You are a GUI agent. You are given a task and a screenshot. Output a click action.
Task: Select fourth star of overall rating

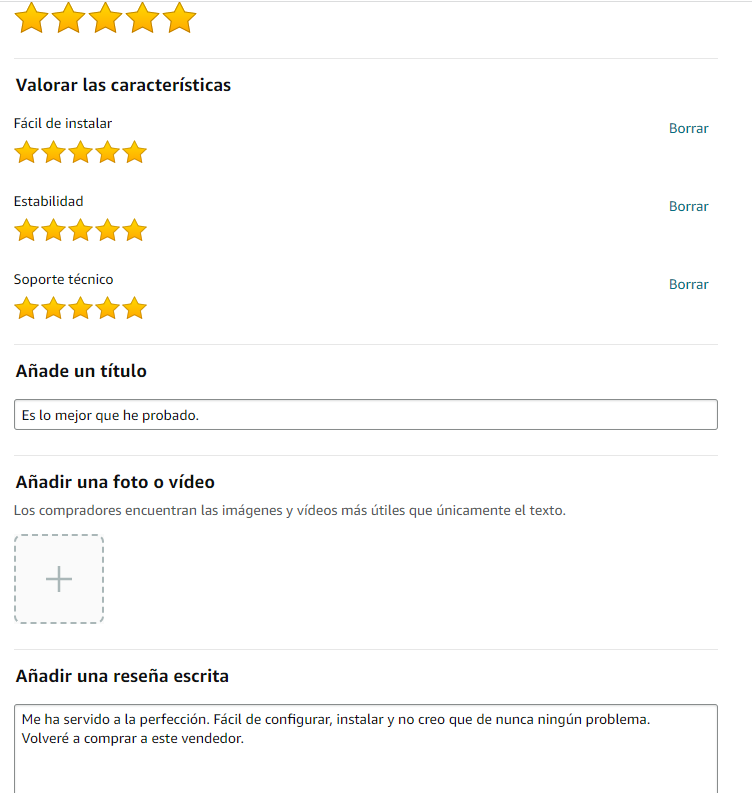pos(142,17)
